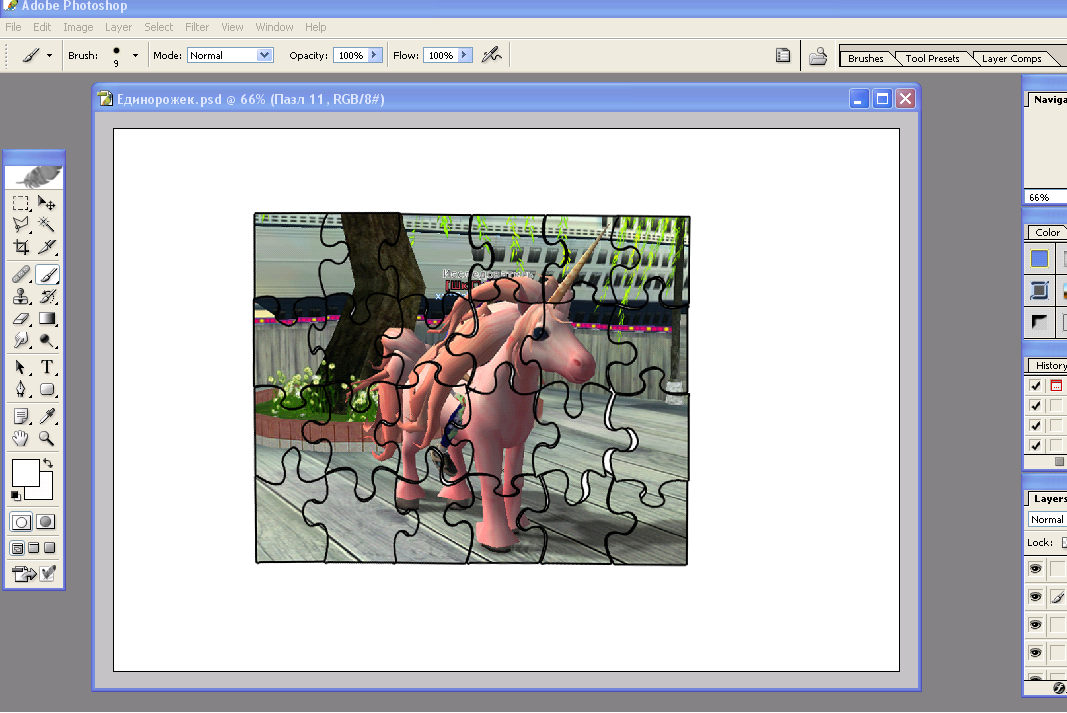Switch to the Tool Presets tab
This screenshot has width=1067, height=713.
click(932, 59)
